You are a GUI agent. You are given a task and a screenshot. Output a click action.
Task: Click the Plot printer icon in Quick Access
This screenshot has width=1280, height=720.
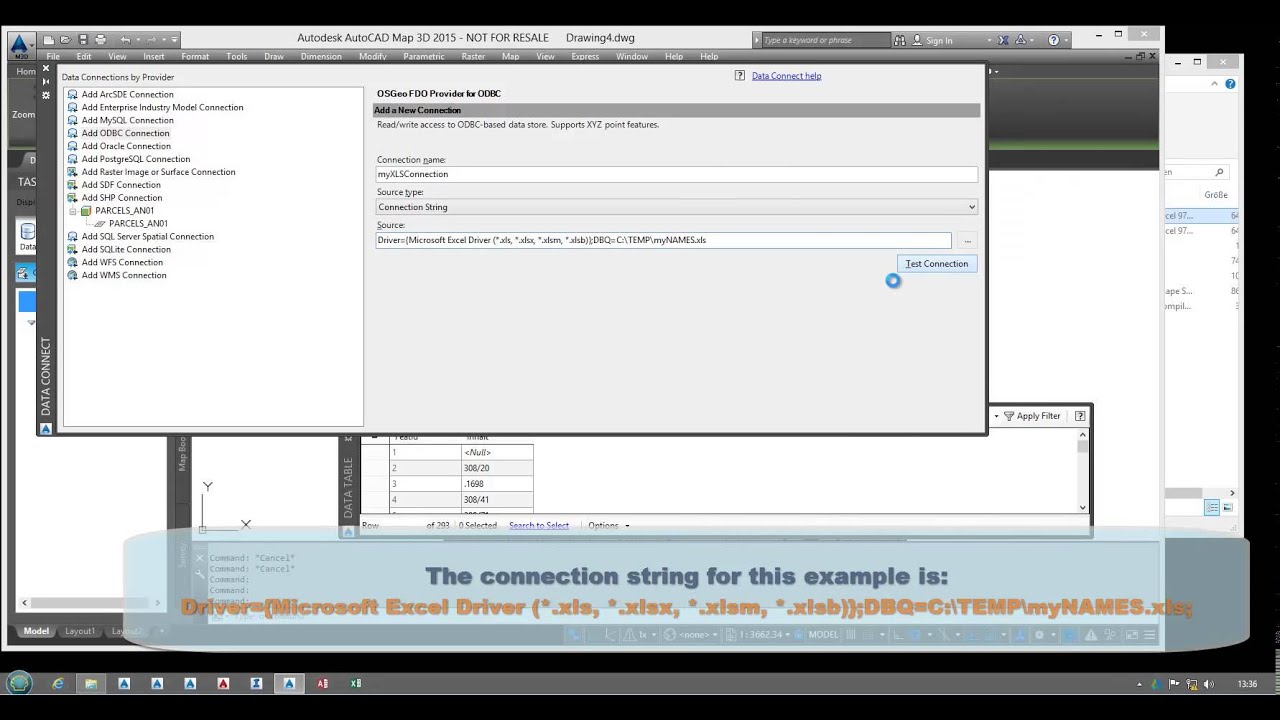click(x=100, y=40)
